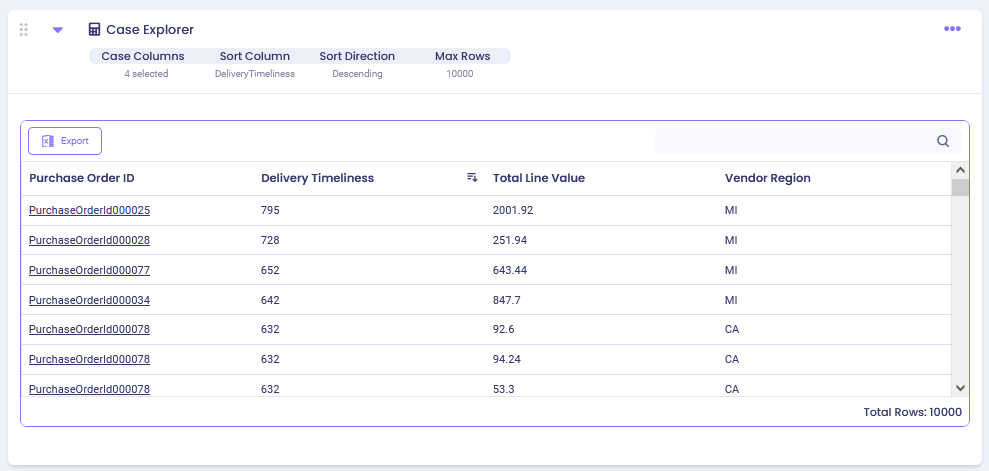Export the table data
The height and width of the screenshot is (471, 989).
tap(65, 141)
